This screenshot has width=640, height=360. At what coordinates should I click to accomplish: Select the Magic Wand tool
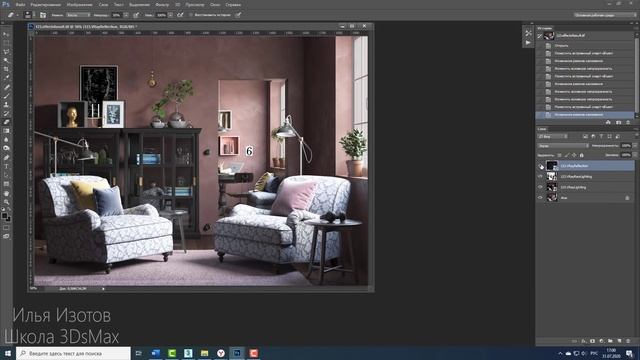6,60
